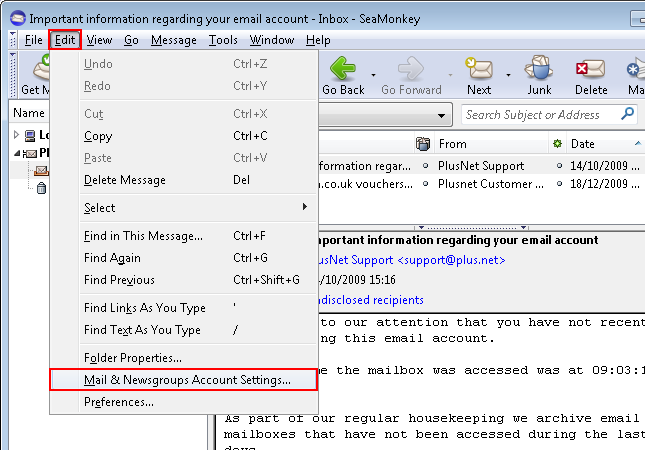Viewport: 645px width, 450px height.
Task: Click the junk status column icon before Date
Action: click(557, 144)
